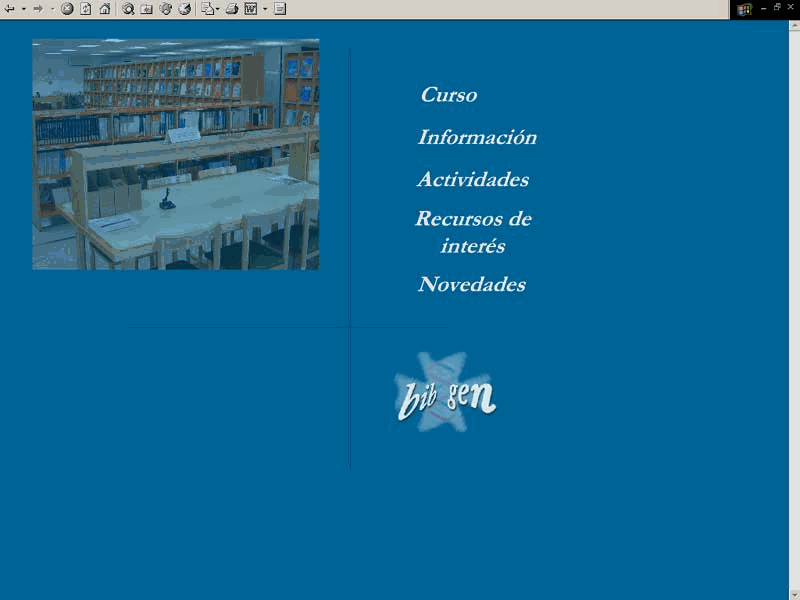Open the Search pane magnifier icon

pos(128,9)
